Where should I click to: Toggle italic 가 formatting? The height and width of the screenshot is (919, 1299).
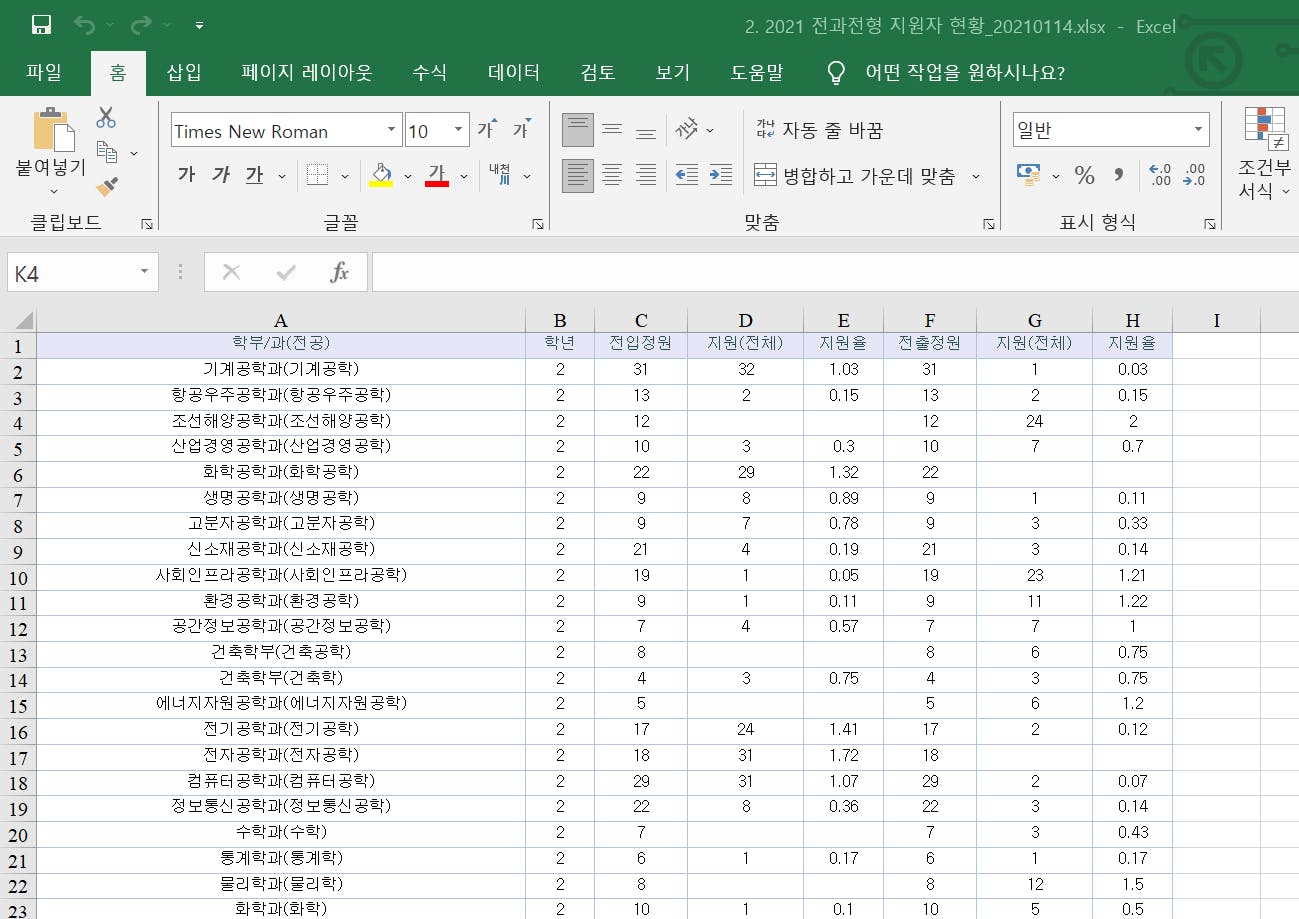coord(221,175)
